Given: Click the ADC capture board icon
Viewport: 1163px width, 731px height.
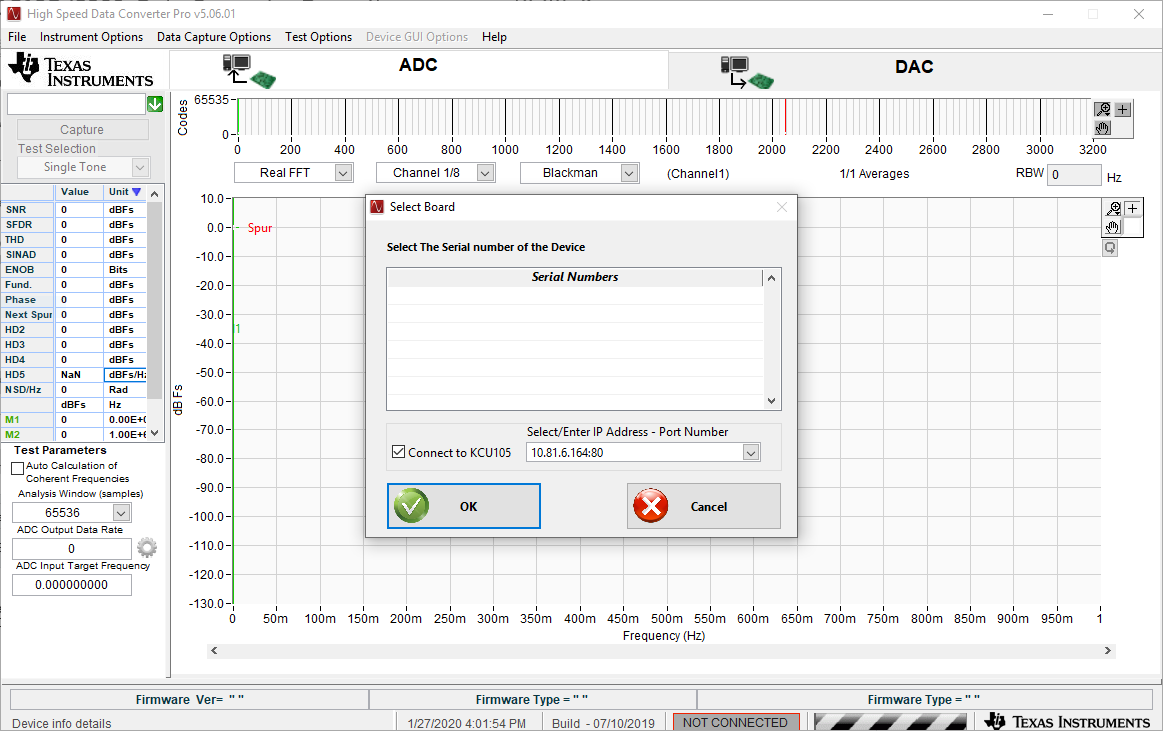Looking at the screenshot, I should coord(249,71).
